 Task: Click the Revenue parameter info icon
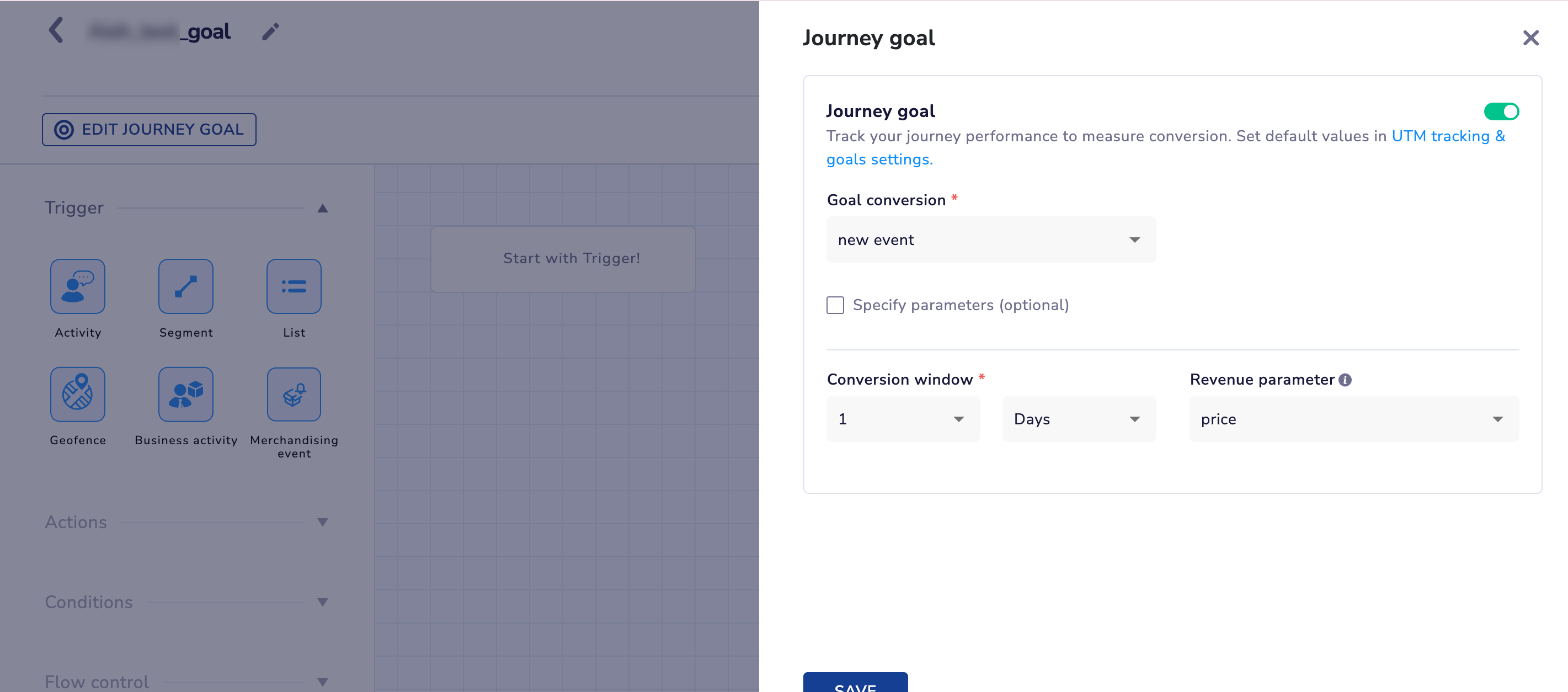[1345, 379]
